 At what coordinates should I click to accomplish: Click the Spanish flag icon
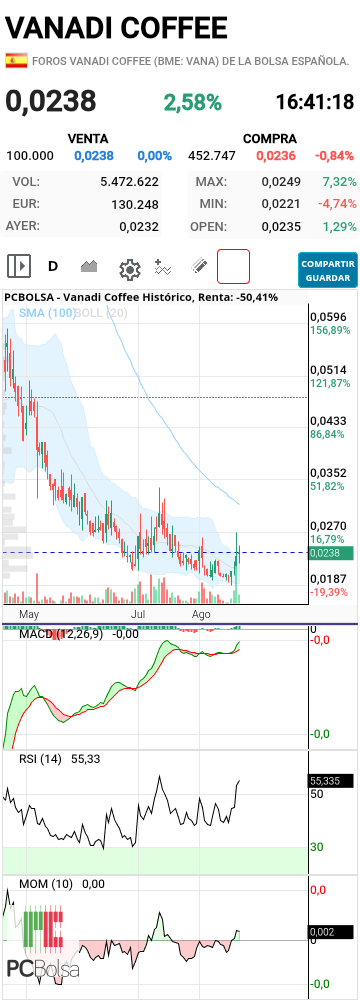click(x=16, y=61)
